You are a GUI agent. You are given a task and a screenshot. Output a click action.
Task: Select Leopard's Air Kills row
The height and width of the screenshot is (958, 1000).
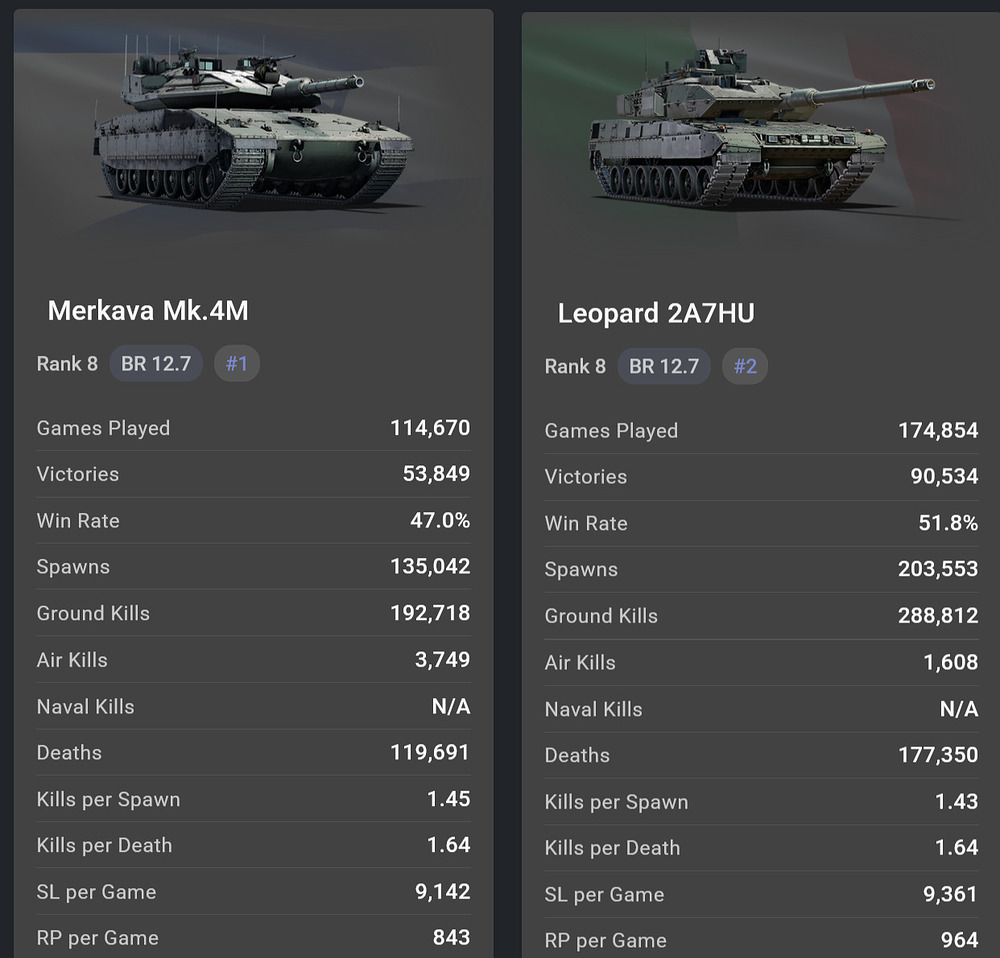coord(761,662)
